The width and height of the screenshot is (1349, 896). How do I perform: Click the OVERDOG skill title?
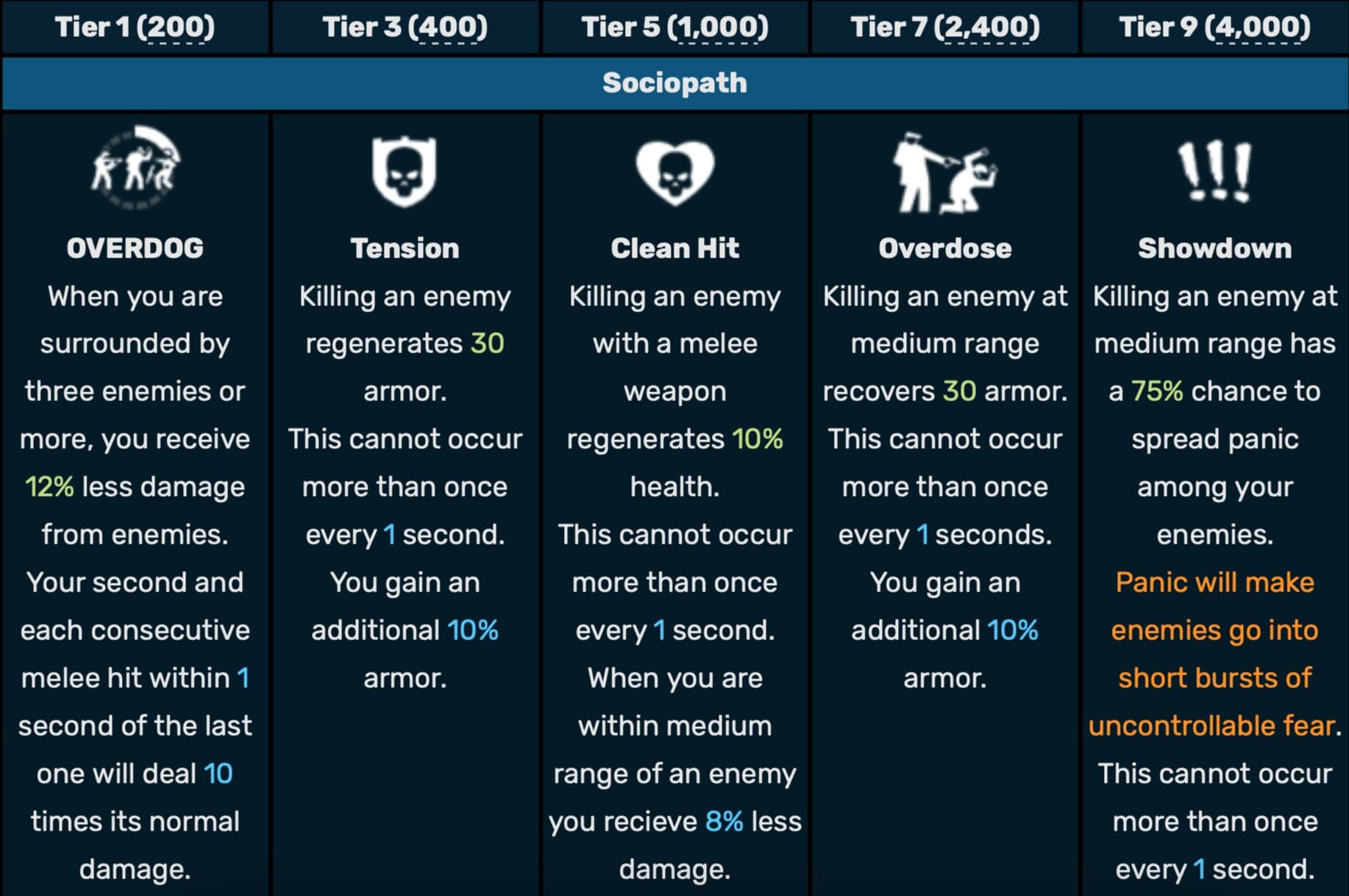tap(135, 249)
